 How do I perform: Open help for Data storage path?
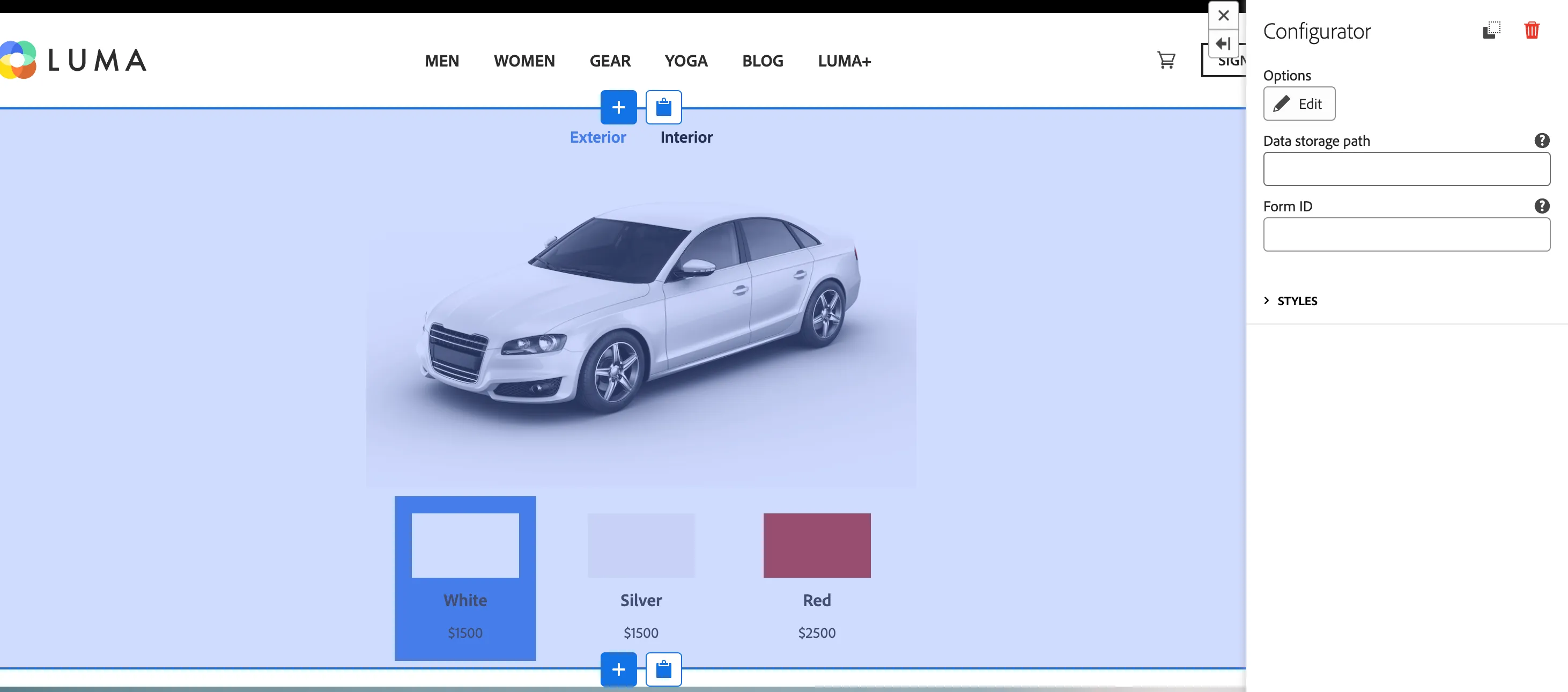[x=1541, y=141]
